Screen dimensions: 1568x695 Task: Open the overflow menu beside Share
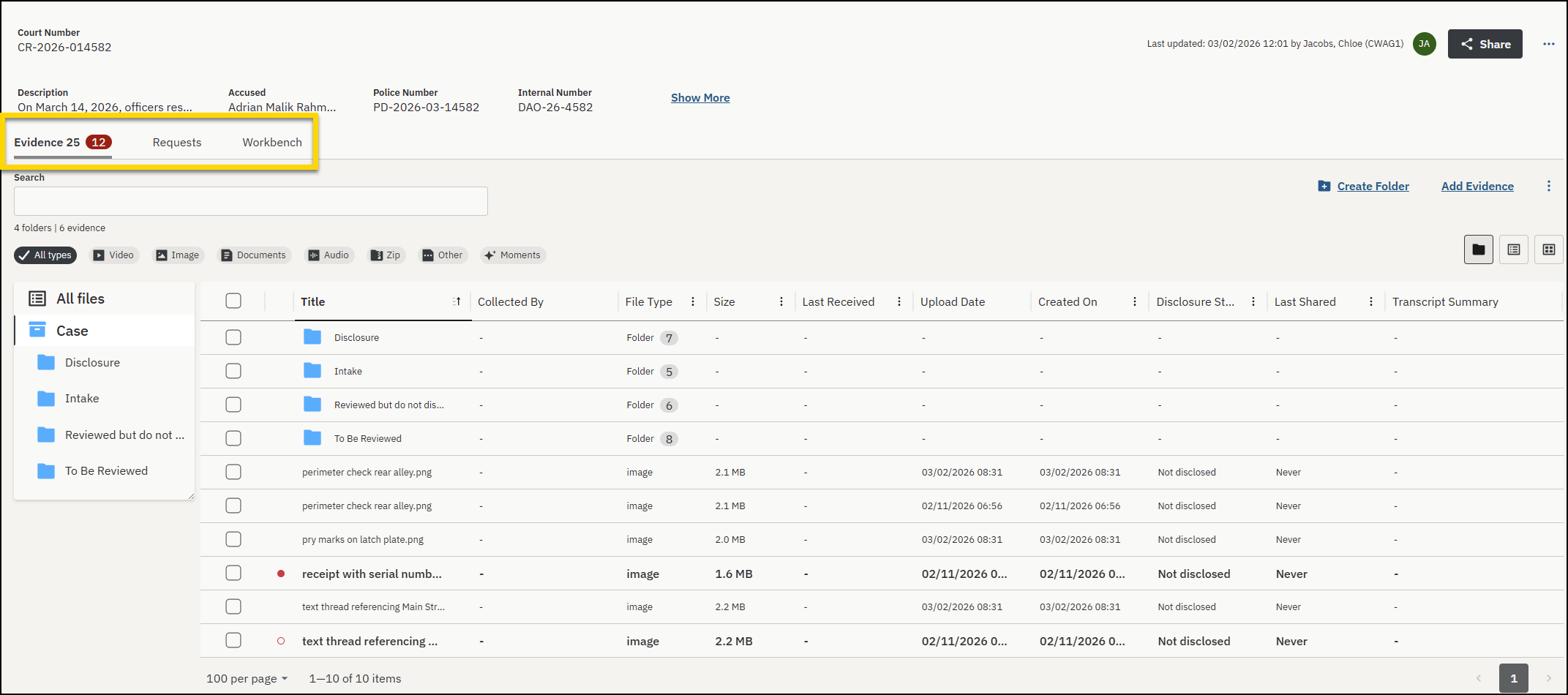1549,44
